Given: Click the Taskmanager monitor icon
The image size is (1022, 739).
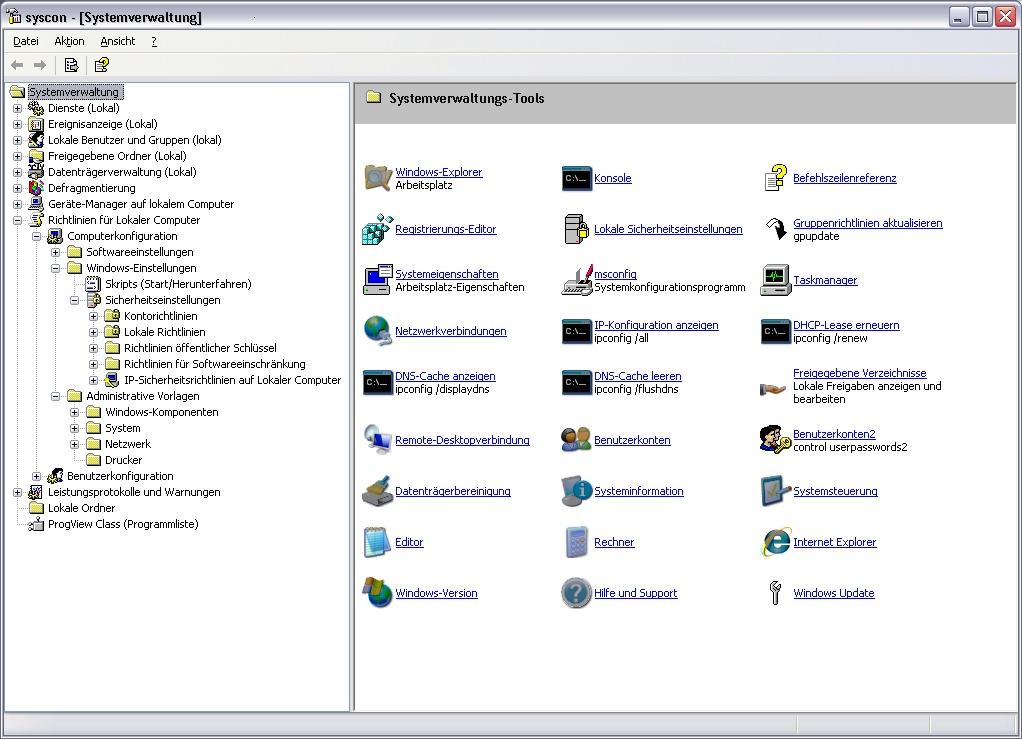Looking at the screenshot, I should pos(775,280).
